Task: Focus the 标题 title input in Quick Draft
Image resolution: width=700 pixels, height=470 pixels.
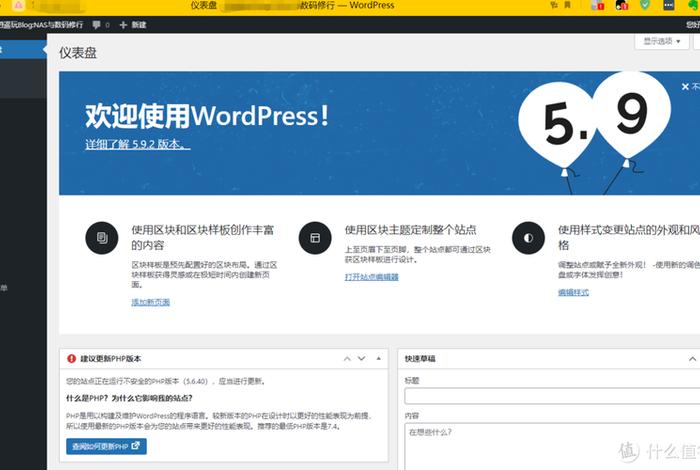Action: pos(552,396)
